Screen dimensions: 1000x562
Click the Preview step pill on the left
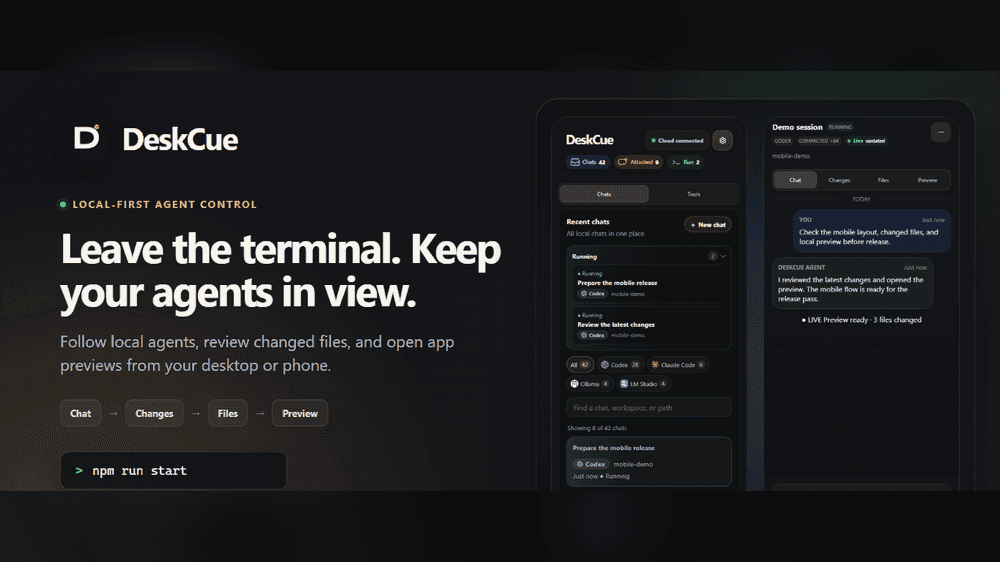(300, 413)
